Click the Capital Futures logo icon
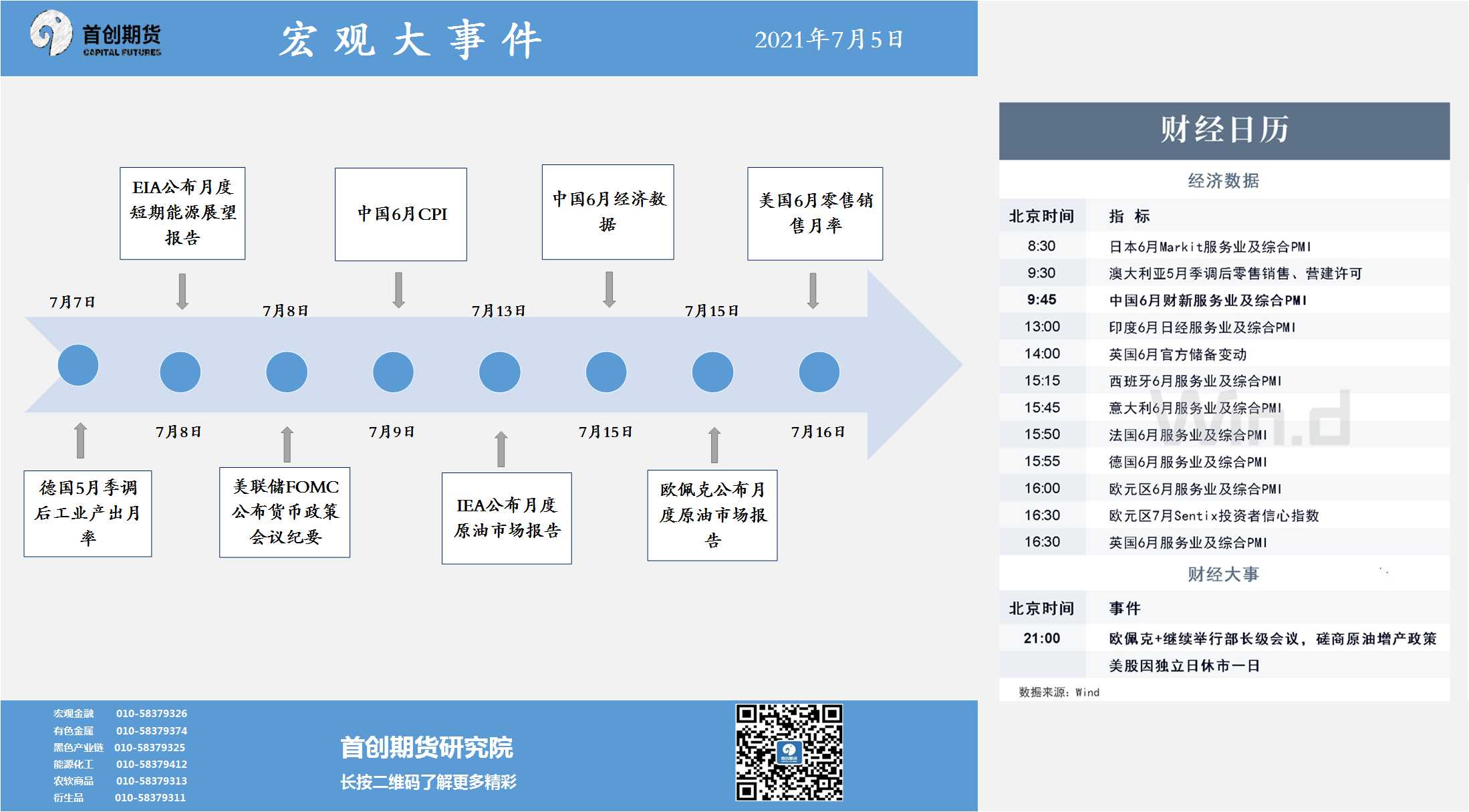 tap(51, 33)
